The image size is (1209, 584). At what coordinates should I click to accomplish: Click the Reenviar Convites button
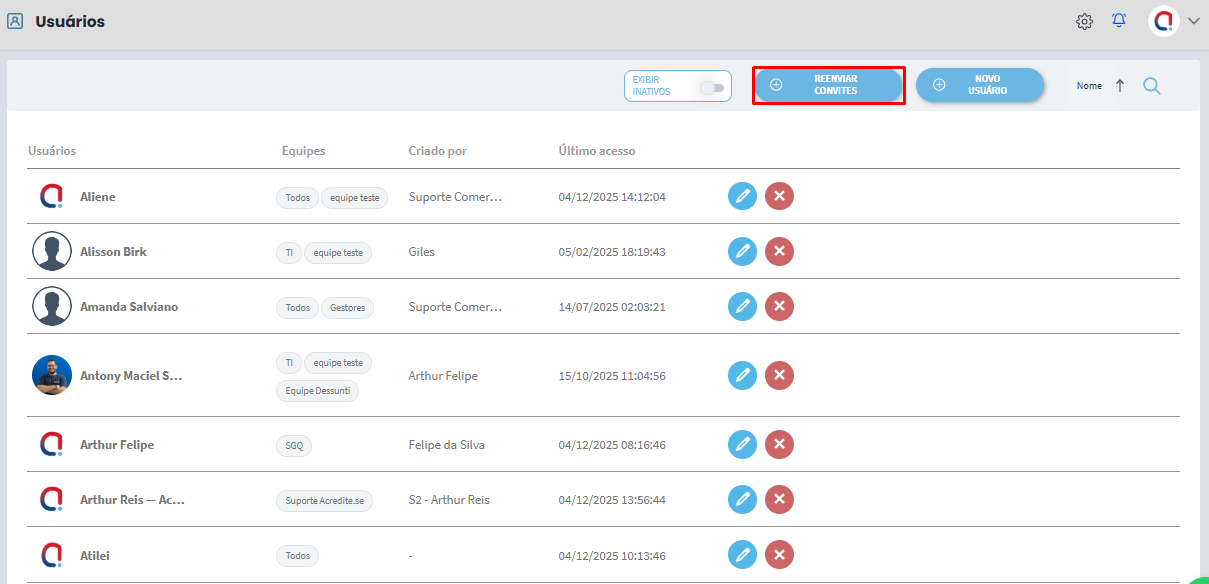[x=828, y=85]
